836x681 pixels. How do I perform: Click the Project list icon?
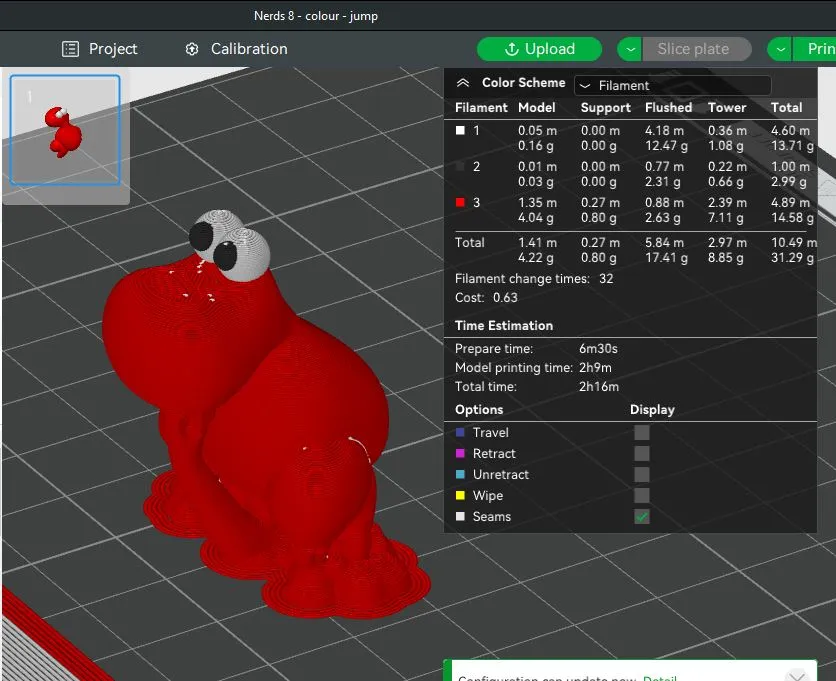[x=70, y=49]
